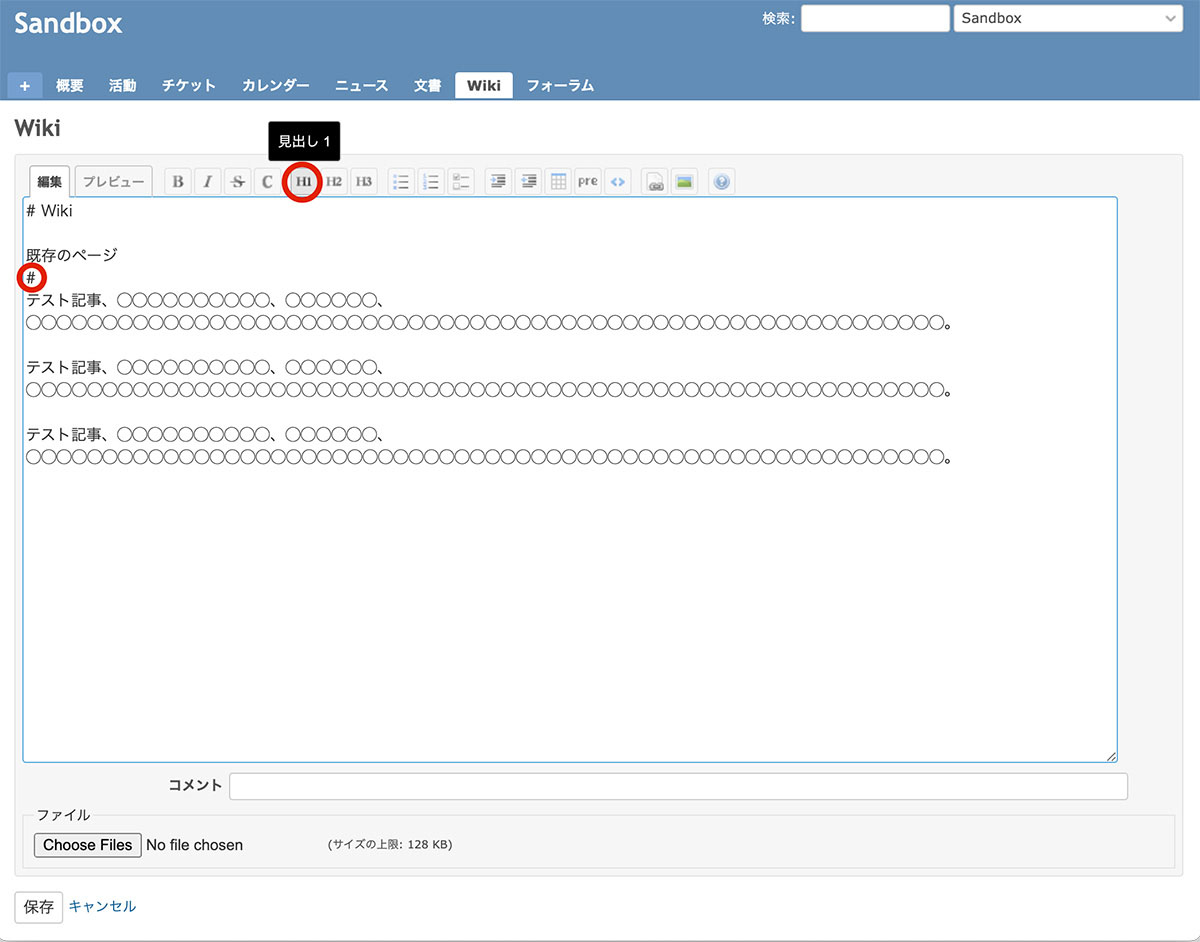Insert heading 2 with H2 button

click(x=334, y=182)
